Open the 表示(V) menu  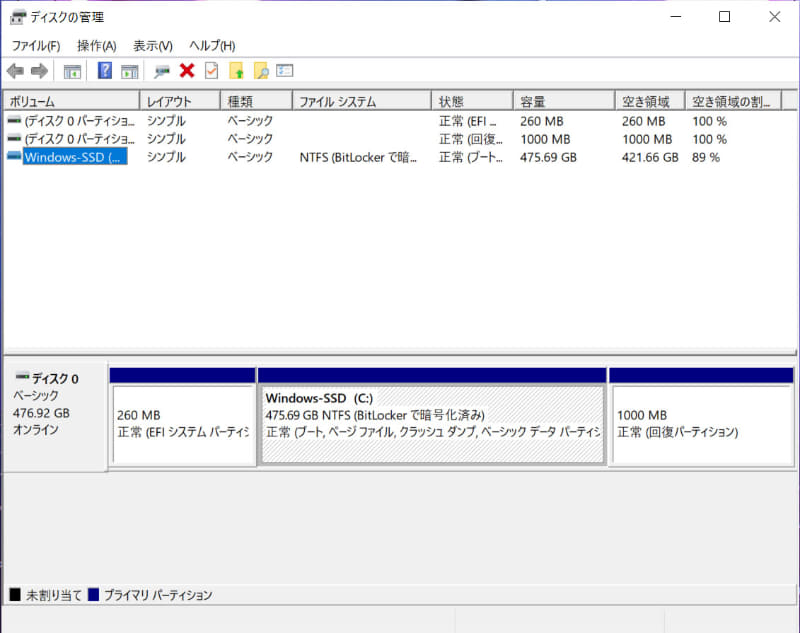coord(152,45)
